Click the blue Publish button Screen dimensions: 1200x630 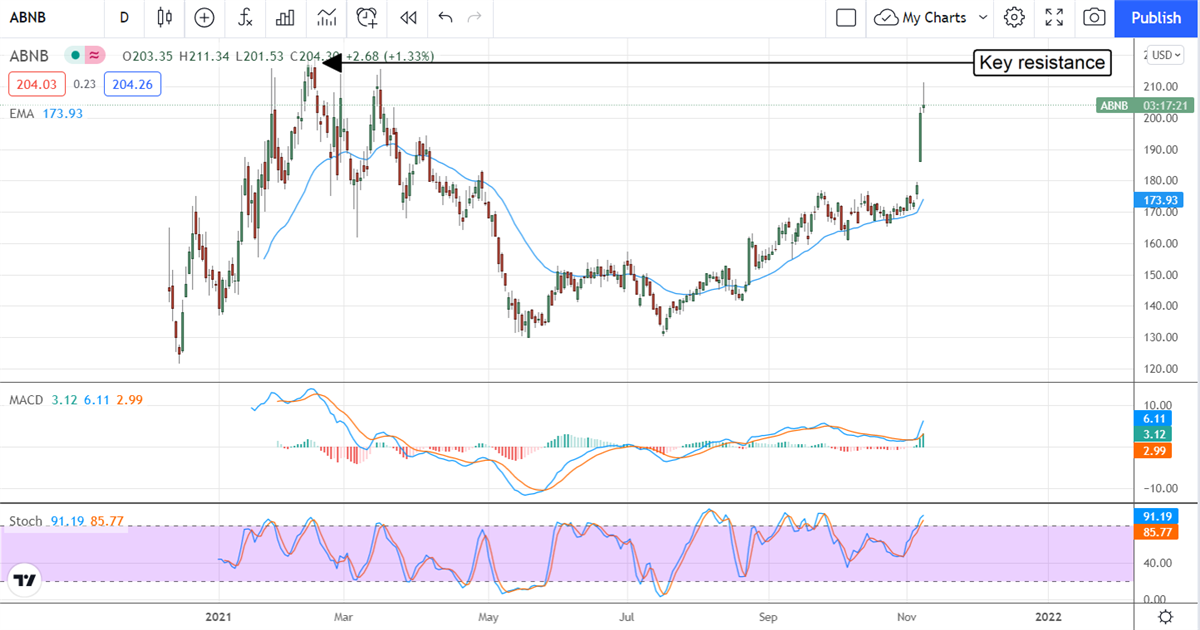[1155, 17]
